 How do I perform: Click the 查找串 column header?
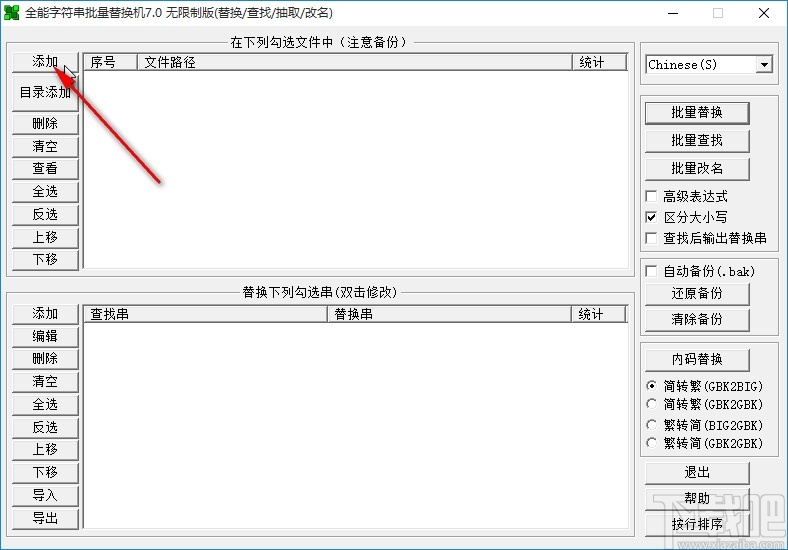[206, 314]
